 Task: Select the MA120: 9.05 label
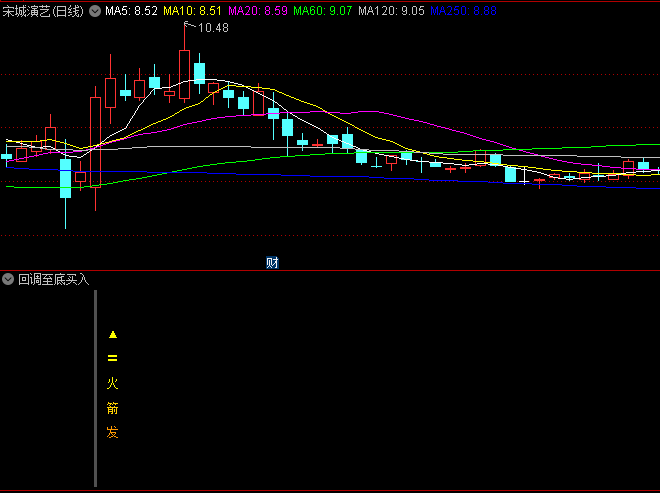click(x=393, y=10)
